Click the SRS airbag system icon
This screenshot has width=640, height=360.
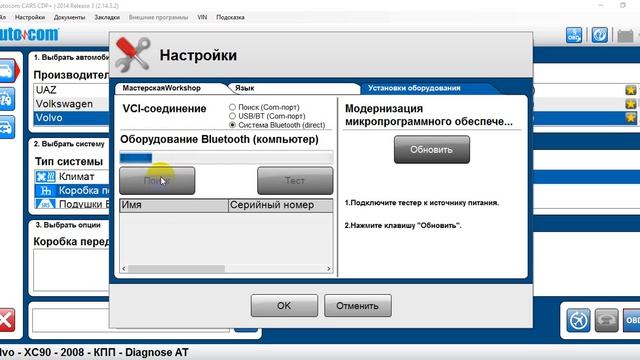click(x=45, y=204)
